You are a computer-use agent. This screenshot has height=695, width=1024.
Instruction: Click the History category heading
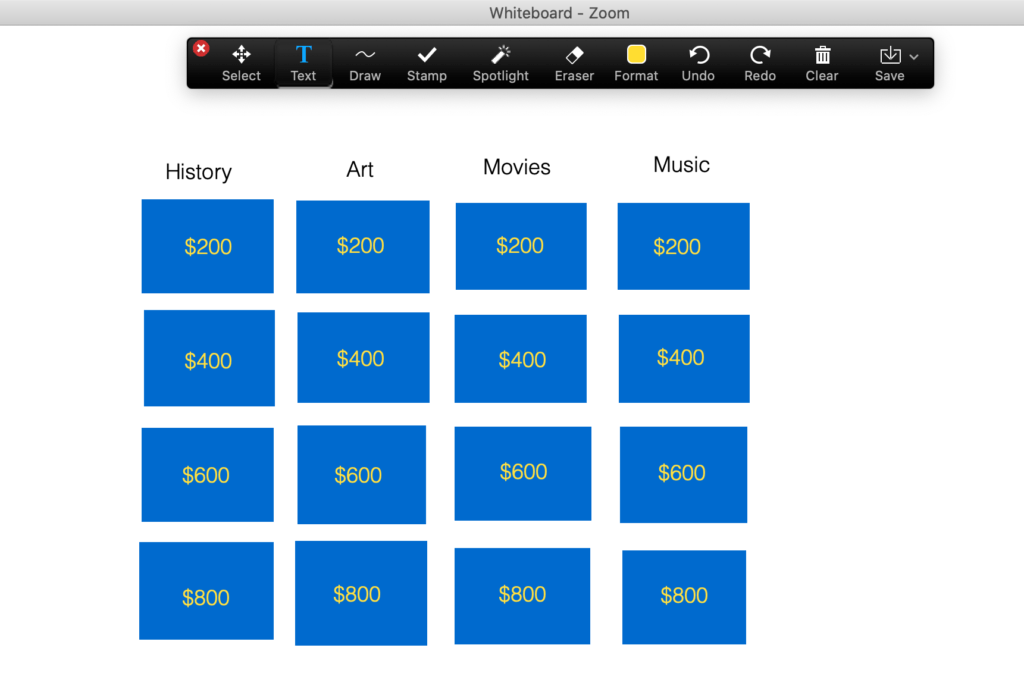tap(198, 172)
